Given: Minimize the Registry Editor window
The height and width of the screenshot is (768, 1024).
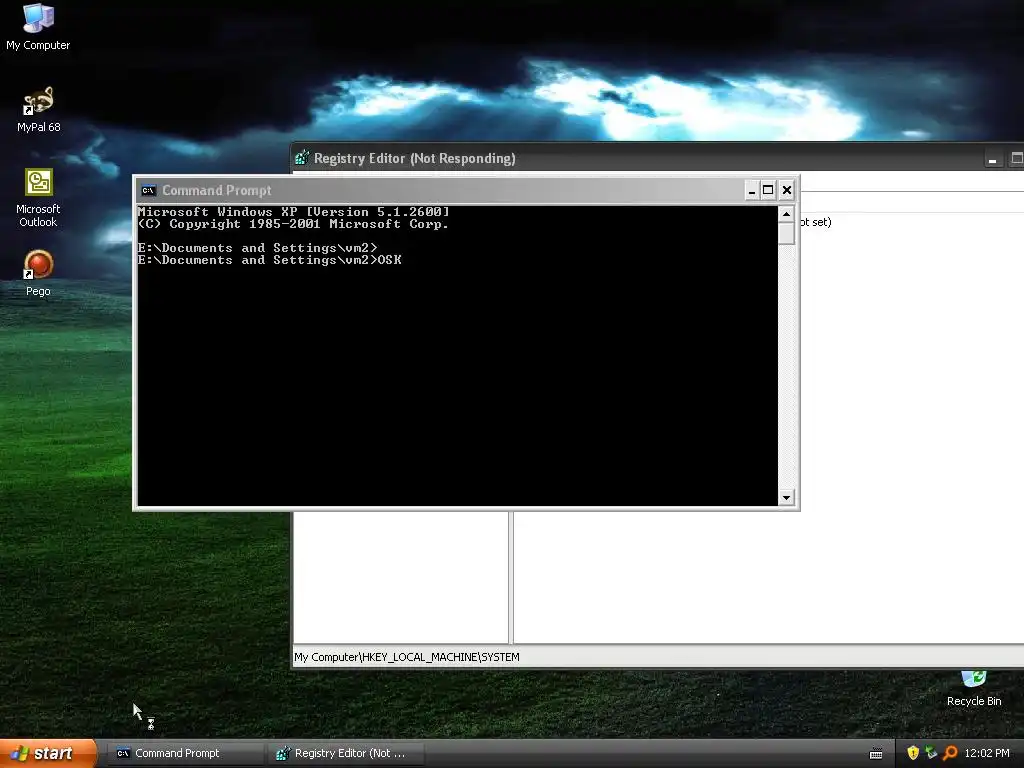Looking at the screenshot, I should point(993,159).
